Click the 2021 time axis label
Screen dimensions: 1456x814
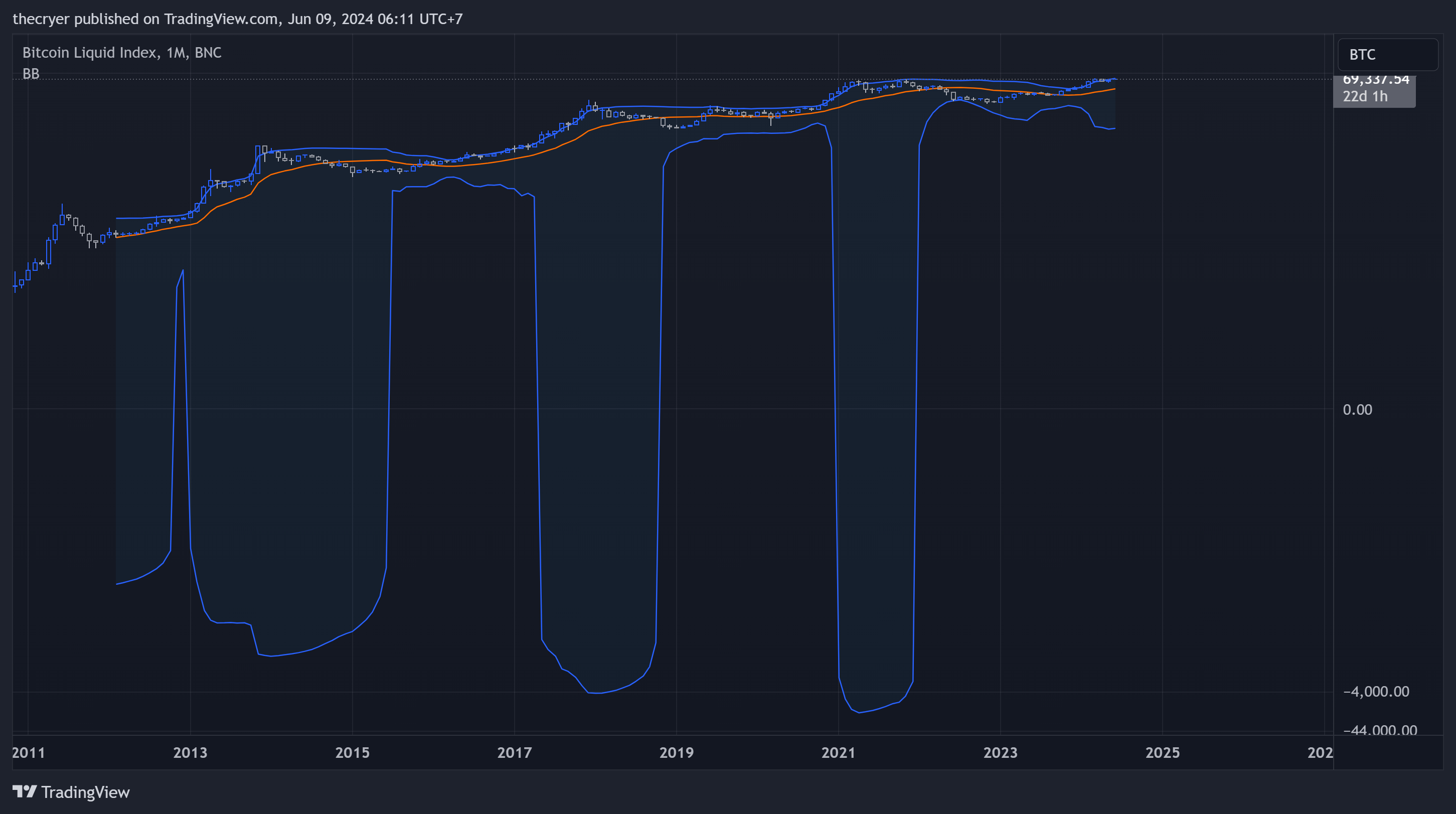tap(838, 752)
